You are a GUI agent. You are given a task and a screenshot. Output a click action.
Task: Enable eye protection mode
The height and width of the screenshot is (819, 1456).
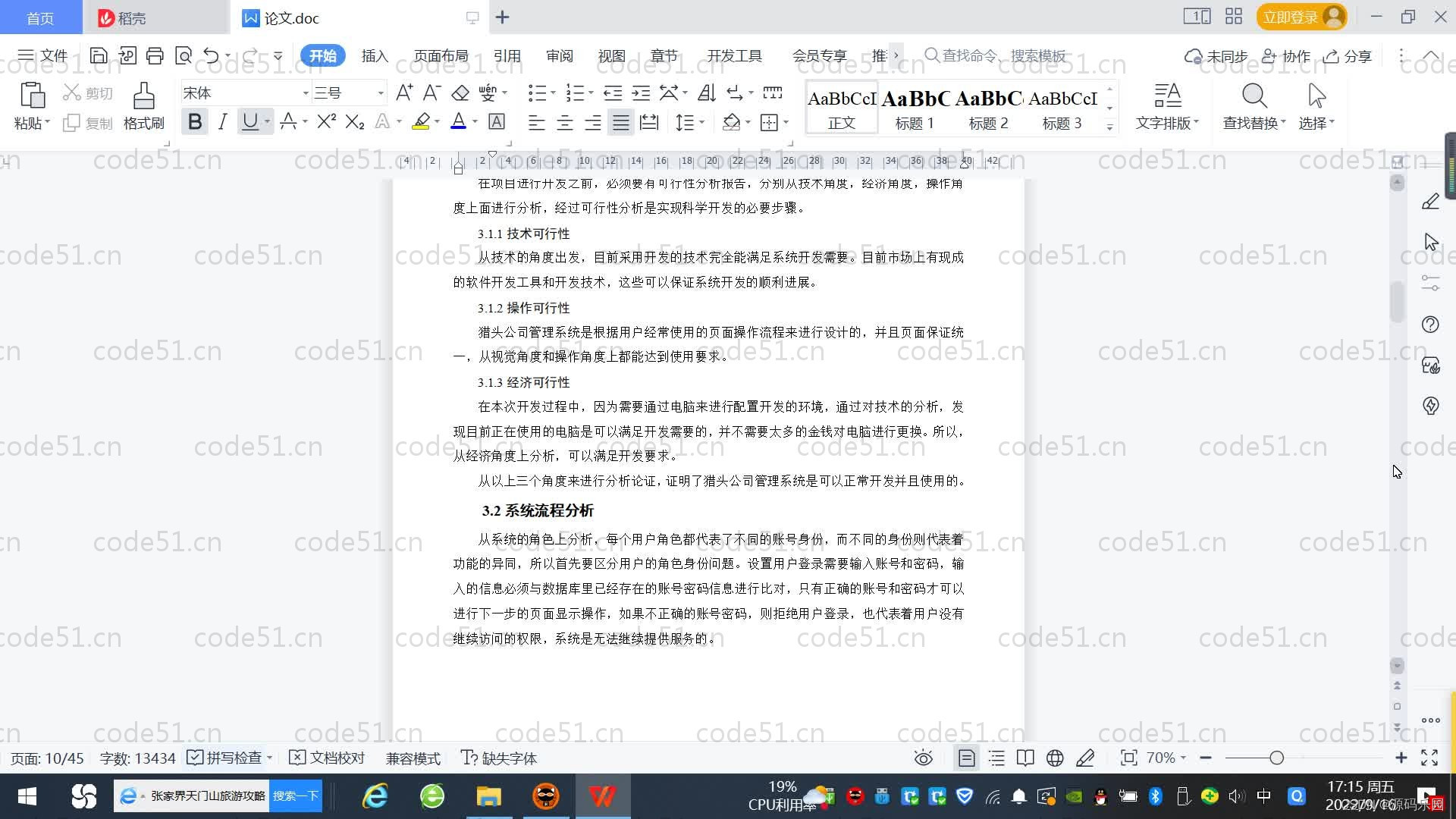click(923, 758)
